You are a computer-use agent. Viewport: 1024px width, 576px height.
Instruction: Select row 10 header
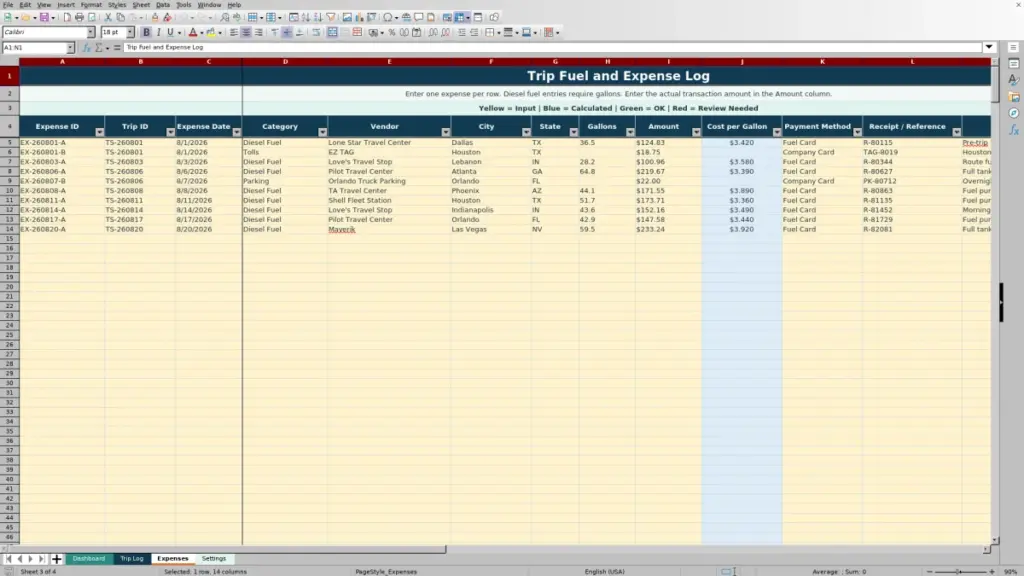pyautogui.click(x=9, y=191)
